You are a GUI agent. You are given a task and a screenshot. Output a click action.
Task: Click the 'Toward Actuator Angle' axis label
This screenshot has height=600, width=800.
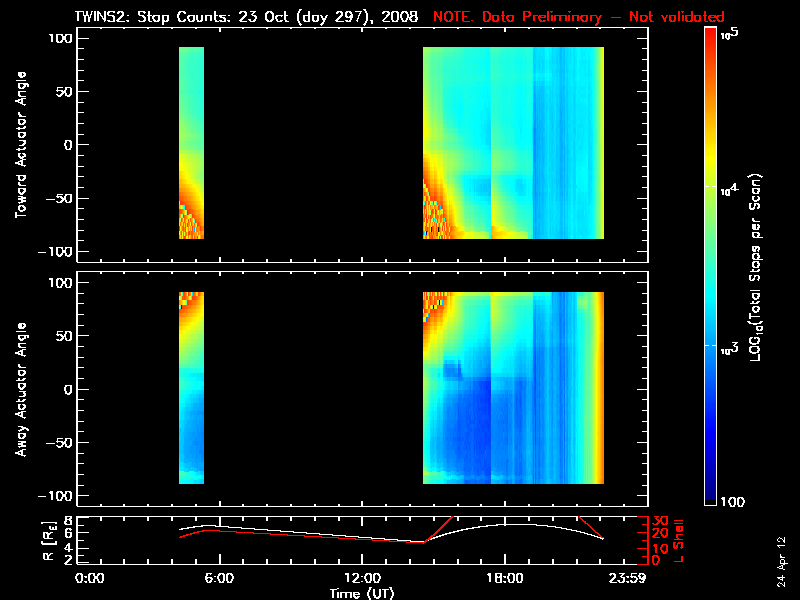click(x=21, y=145)
